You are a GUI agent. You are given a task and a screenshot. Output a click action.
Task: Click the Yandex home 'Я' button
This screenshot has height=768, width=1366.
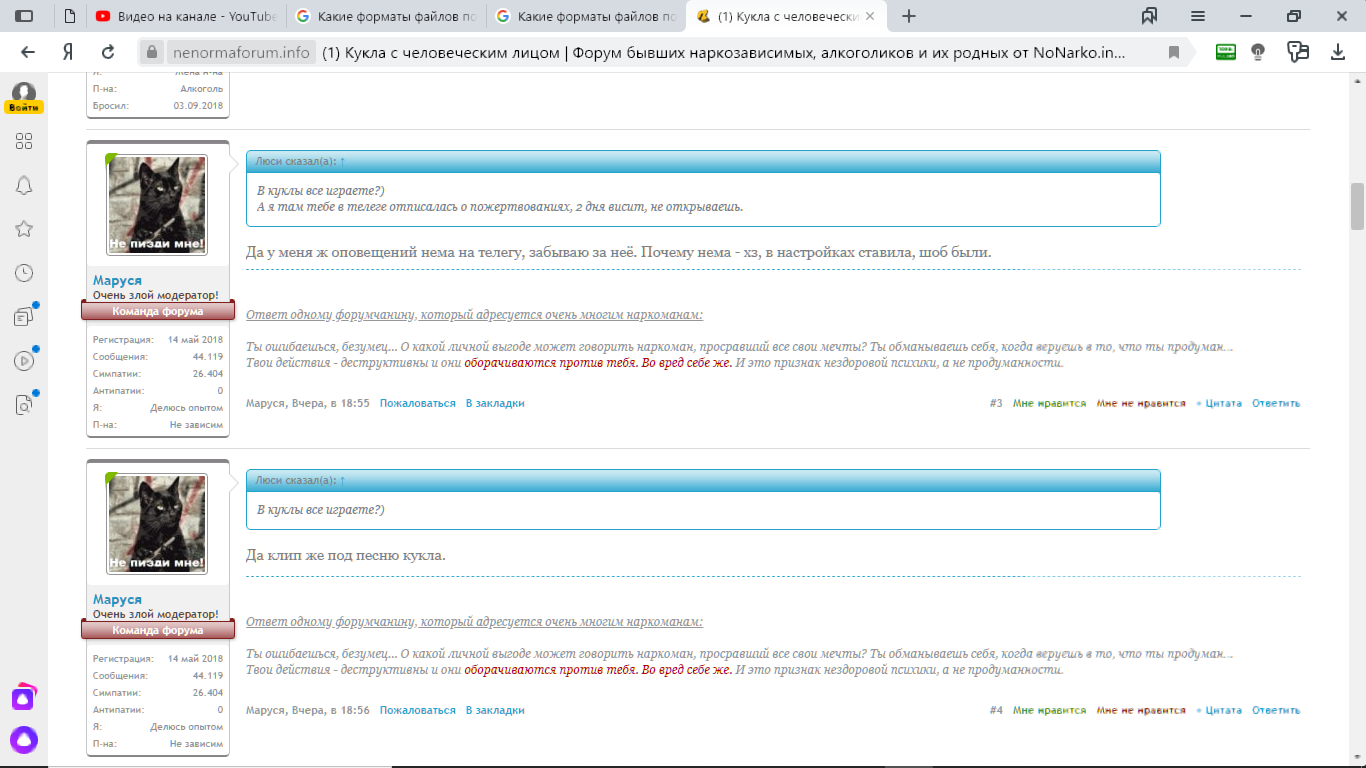click(x=68, y=52)
